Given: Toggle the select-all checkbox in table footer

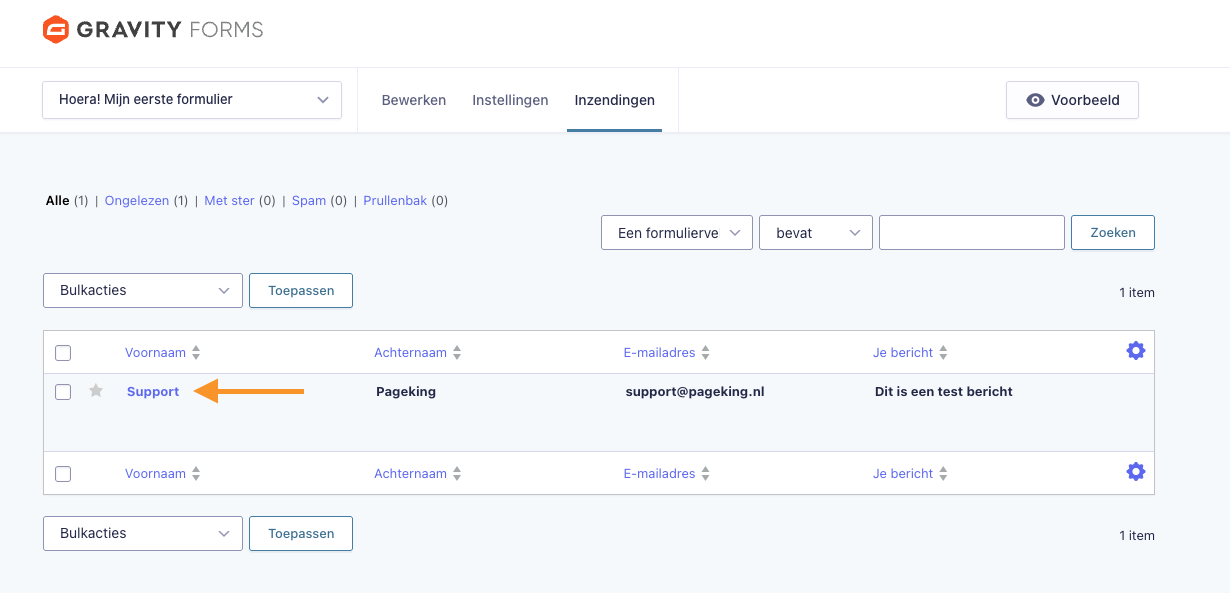Looking at the screenshot, I should (x=63, y=474).
